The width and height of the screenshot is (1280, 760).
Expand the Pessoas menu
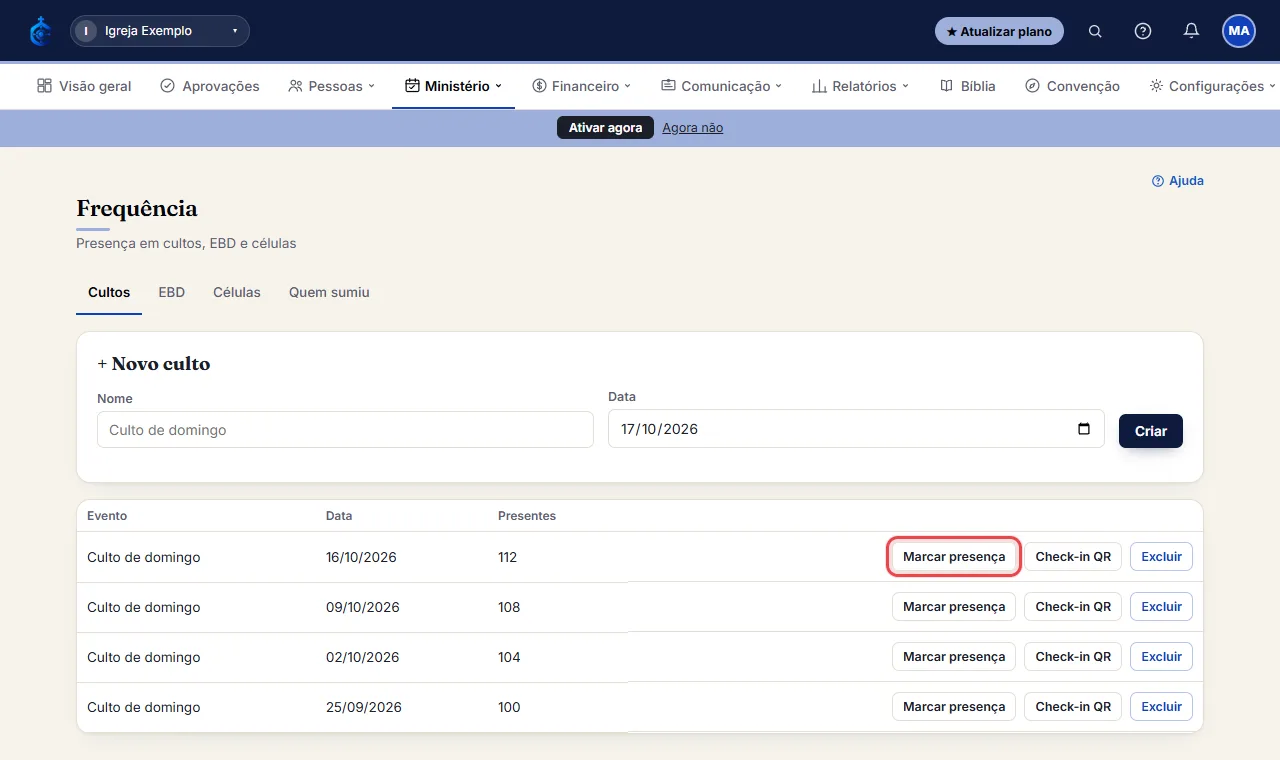(x=331, y=86)
